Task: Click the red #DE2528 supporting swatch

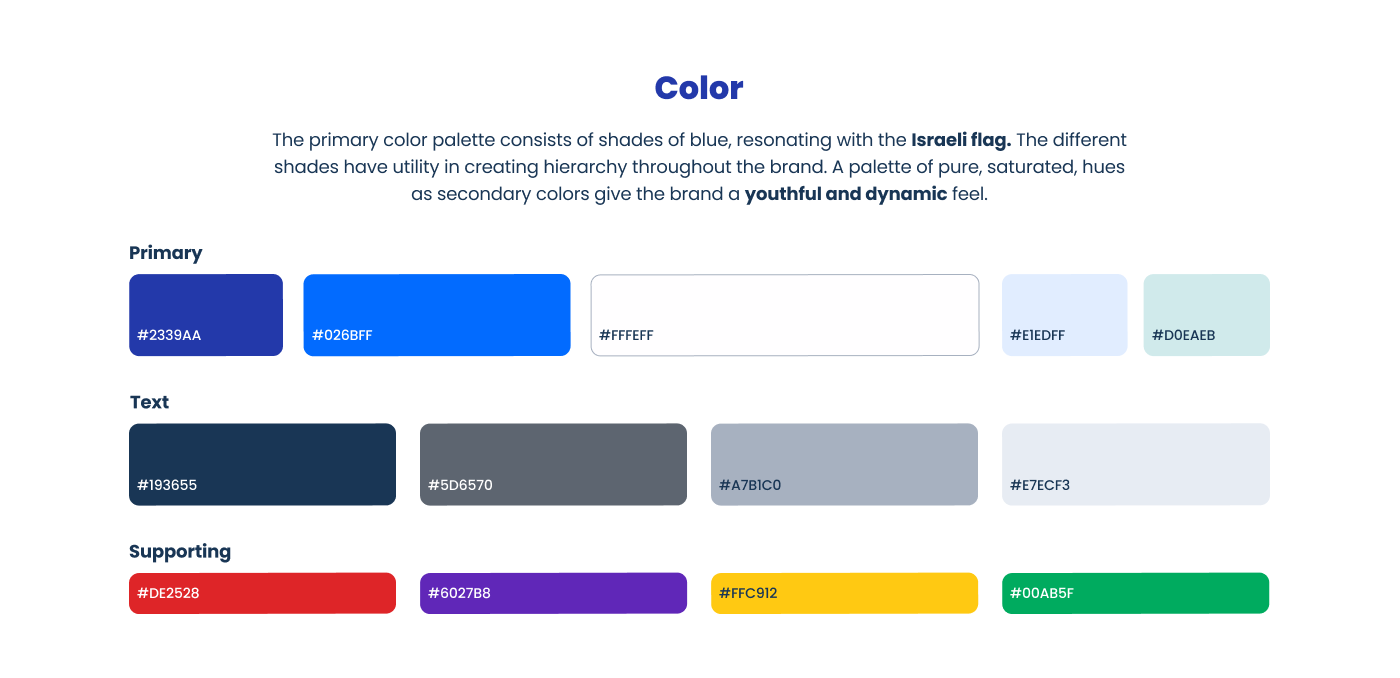Action: click(262, 593)
